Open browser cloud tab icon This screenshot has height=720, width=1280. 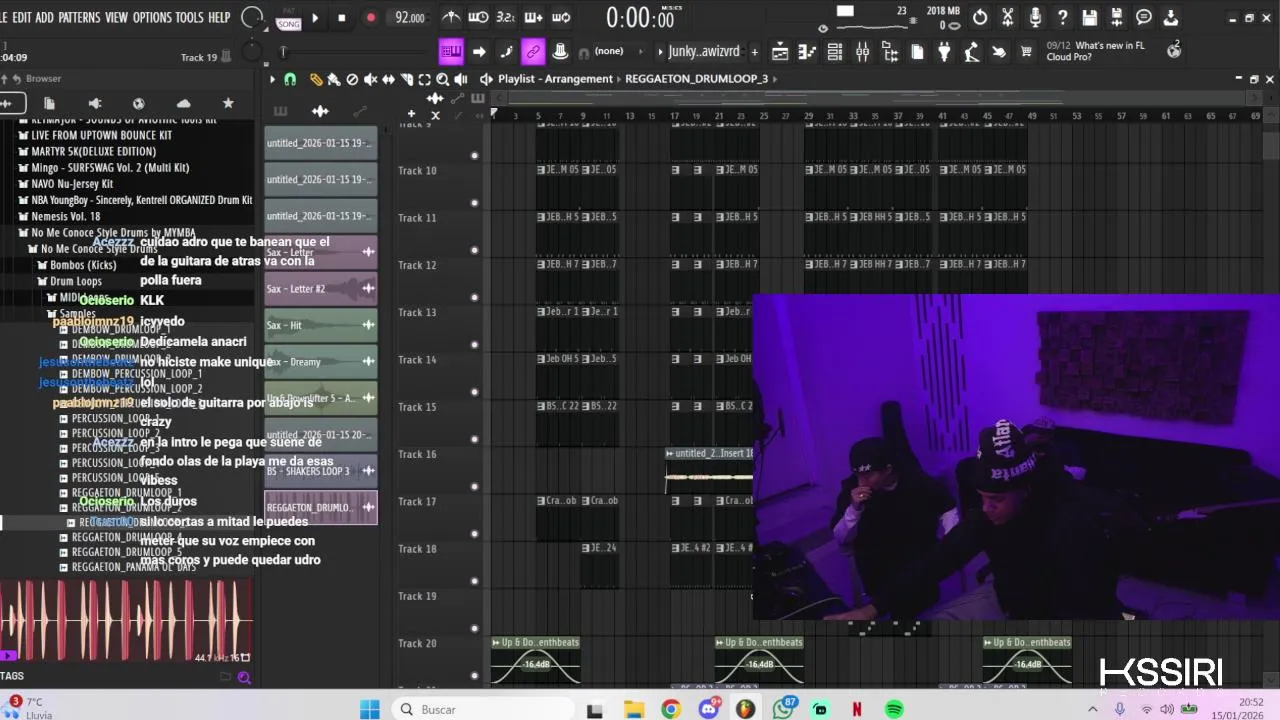(183, 103)
